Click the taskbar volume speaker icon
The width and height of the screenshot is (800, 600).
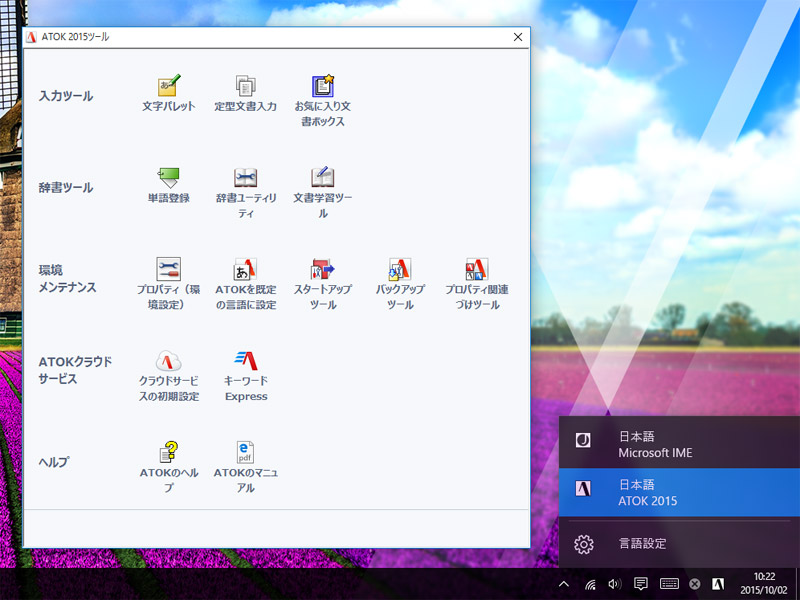point(614,584)
